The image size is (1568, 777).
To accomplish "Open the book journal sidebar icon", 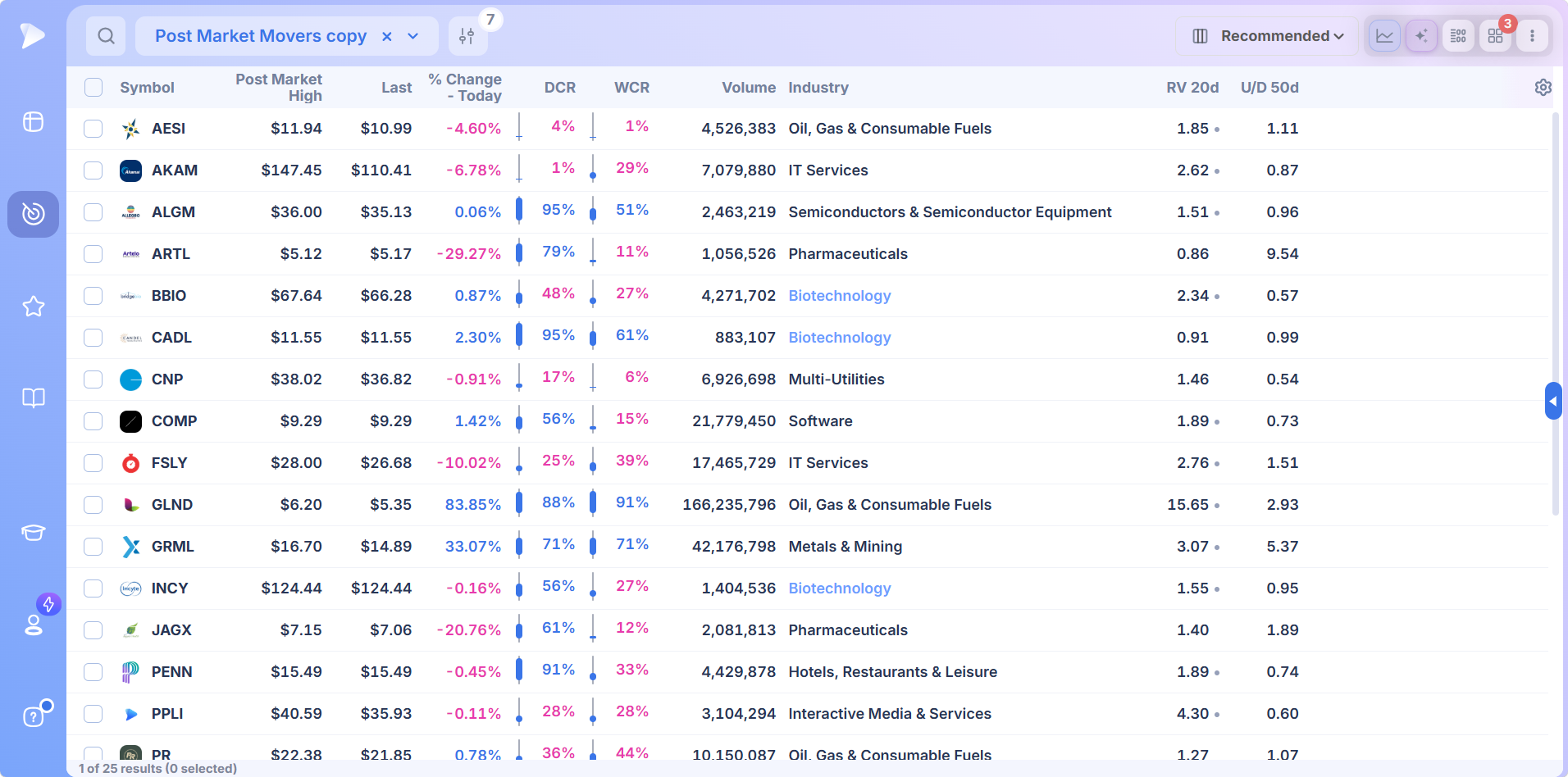I will click(33, 398).
